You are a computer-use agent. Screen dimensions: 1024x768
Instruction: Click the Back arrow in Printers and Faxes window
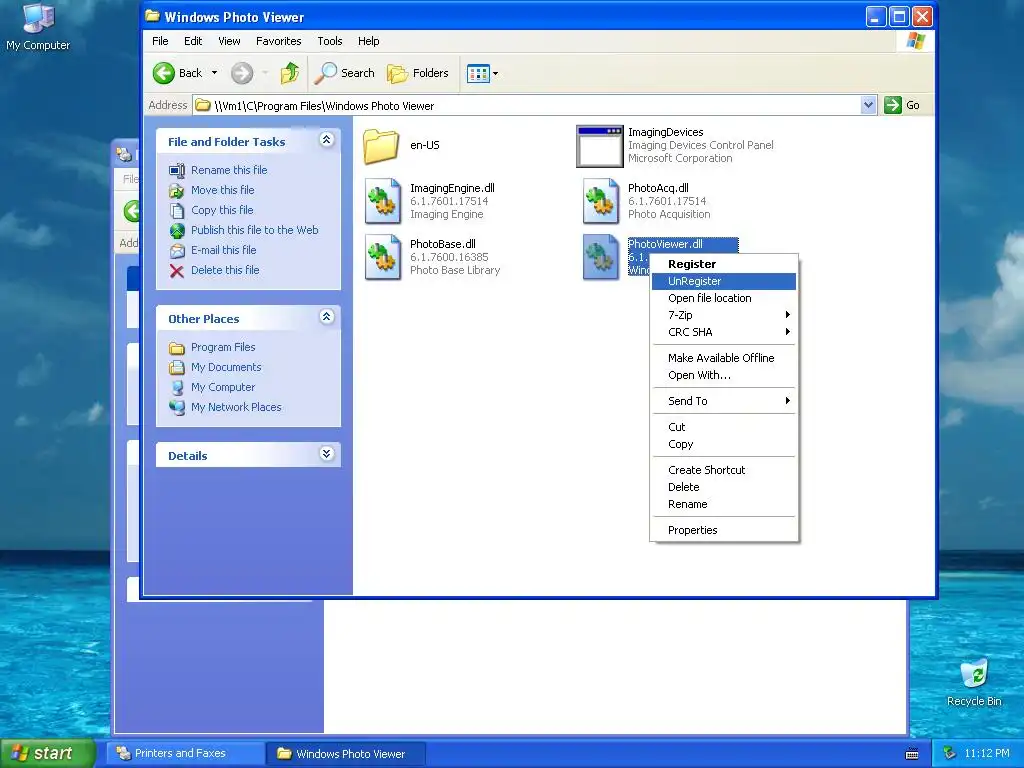click(132, 211)
